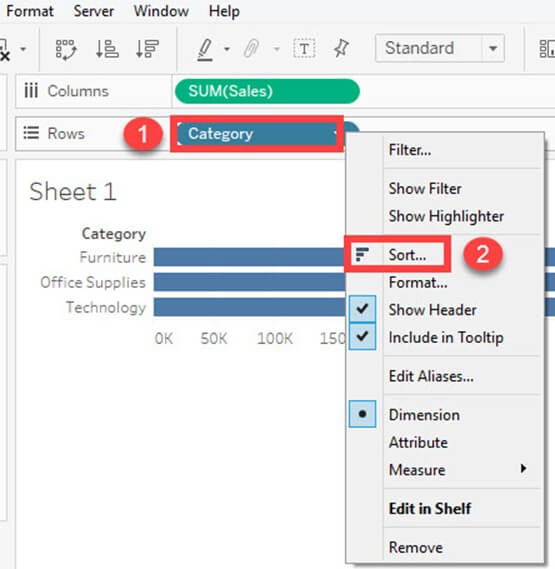Sort ascending using the toolbar icon
555x569 pixels.
click(107, 49)
